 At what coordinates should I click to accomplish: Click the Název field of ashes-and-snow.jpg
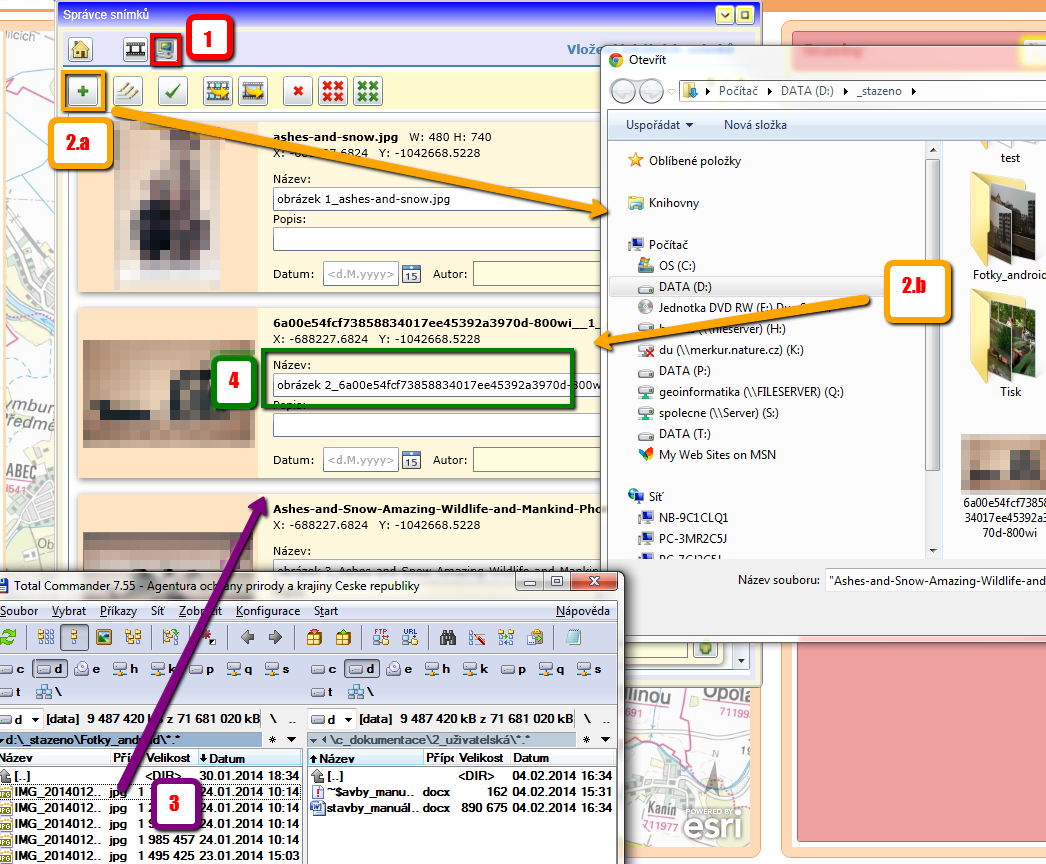pos(436,199)
